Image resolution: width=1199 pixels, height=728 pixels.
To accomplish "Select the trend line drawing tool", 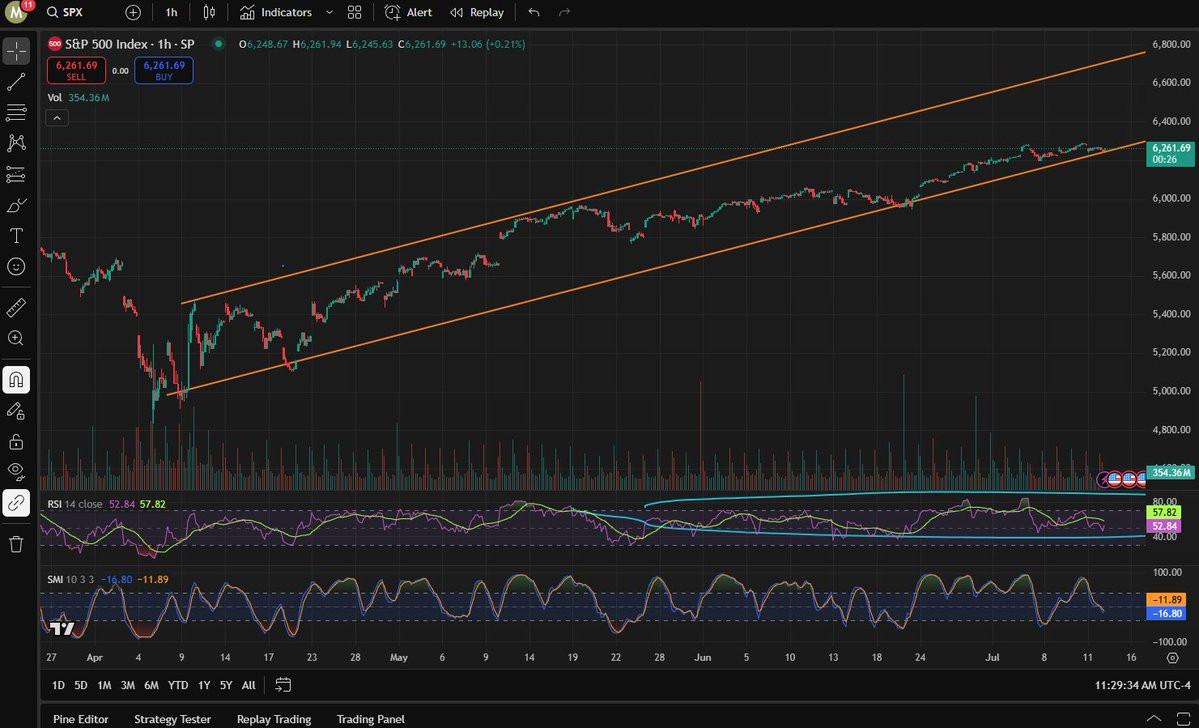I will (16, 82).
